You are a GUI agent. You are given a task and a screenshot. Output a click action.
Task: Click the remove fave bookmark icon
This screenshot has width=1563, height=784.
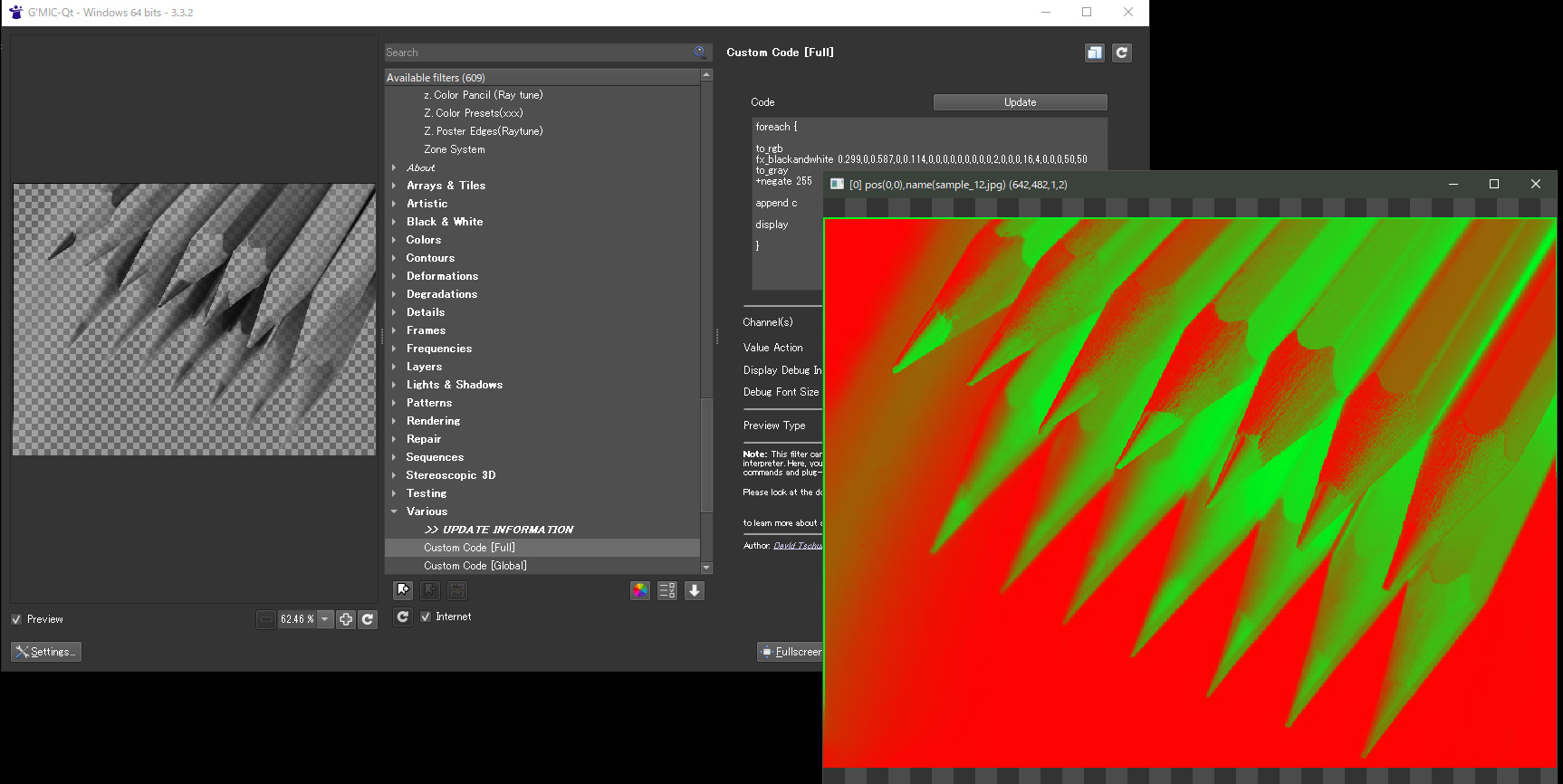point(430,590)
